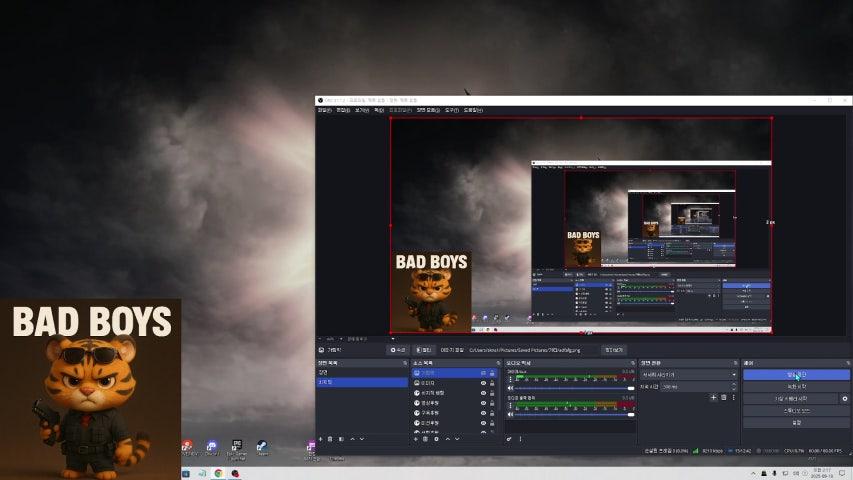This screenshot has width=853, height=480.
Task: Click the image file path field
Action: [x=533, y=350]
